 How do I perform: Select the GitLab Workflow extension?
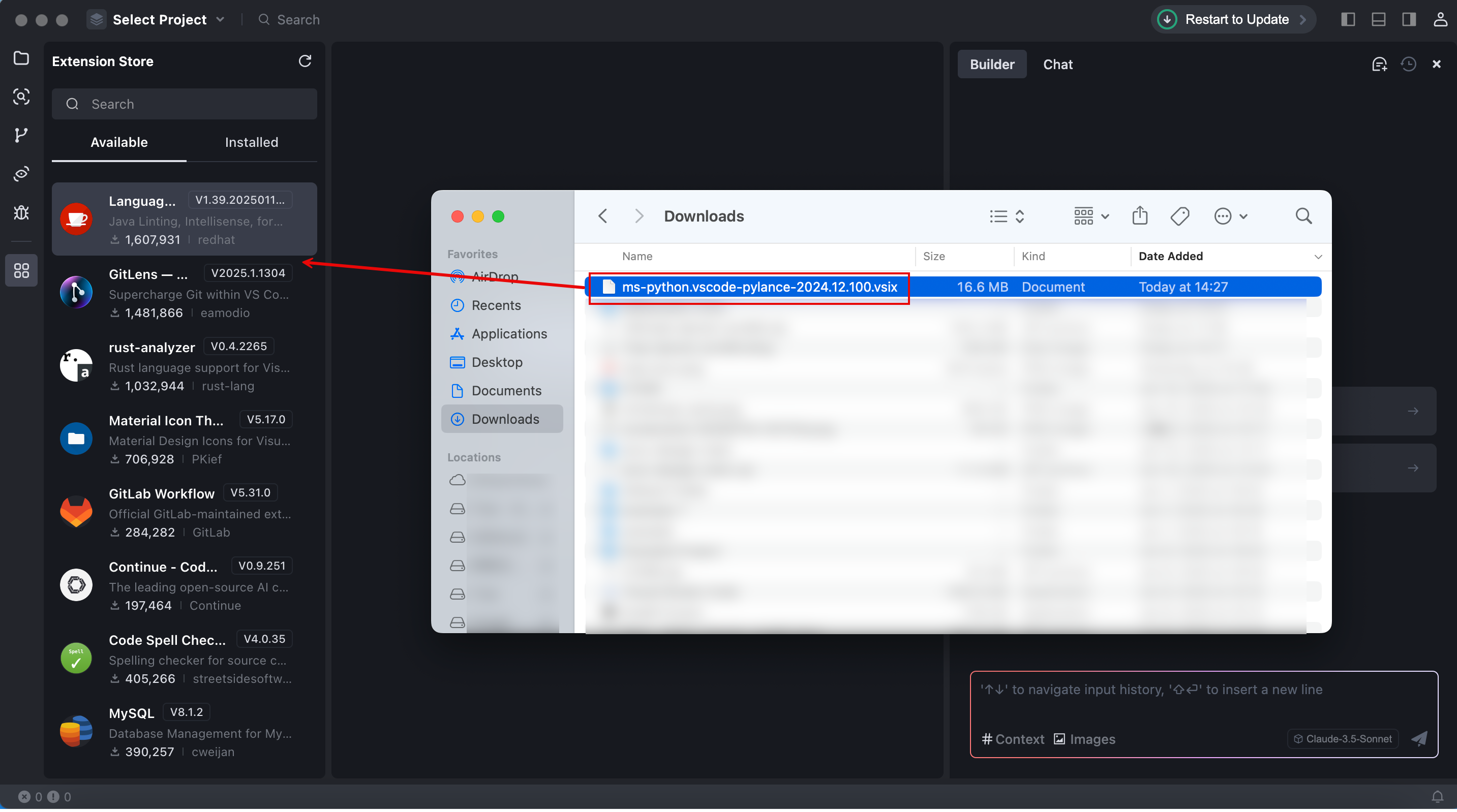pos(185,512)
